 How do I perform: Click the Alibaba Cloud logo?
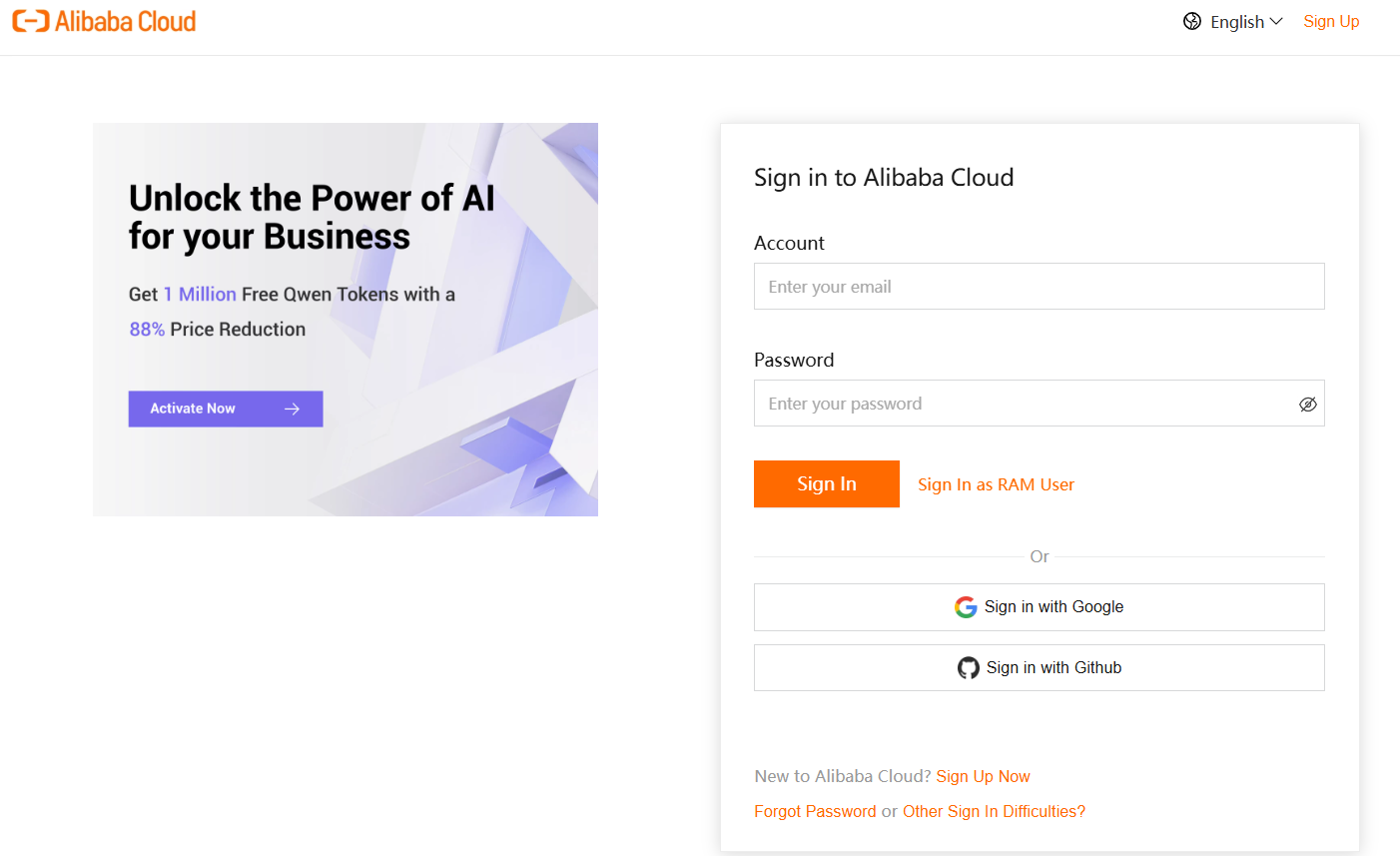click(104, 21)
